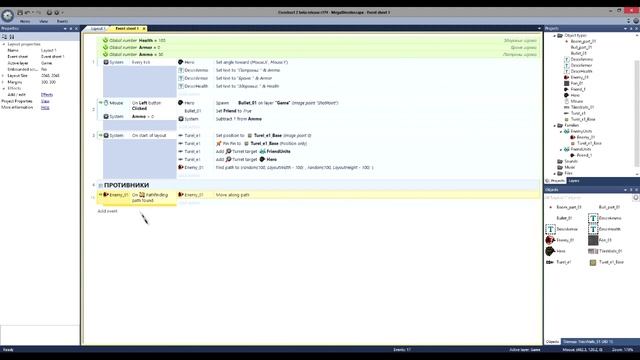Switch to the Projects tab at panel bottom

pyautogui.click(x=557, y=180)
